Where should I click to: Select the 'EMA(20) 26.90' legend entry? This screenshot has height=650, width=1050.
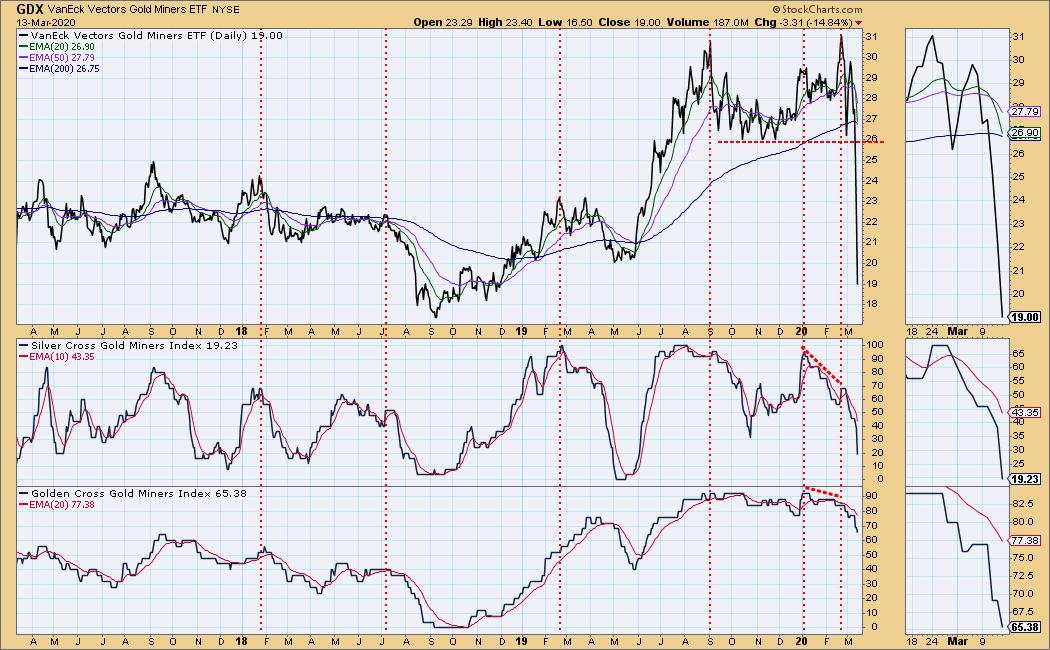pyautogui.click(x=58, y=47)
